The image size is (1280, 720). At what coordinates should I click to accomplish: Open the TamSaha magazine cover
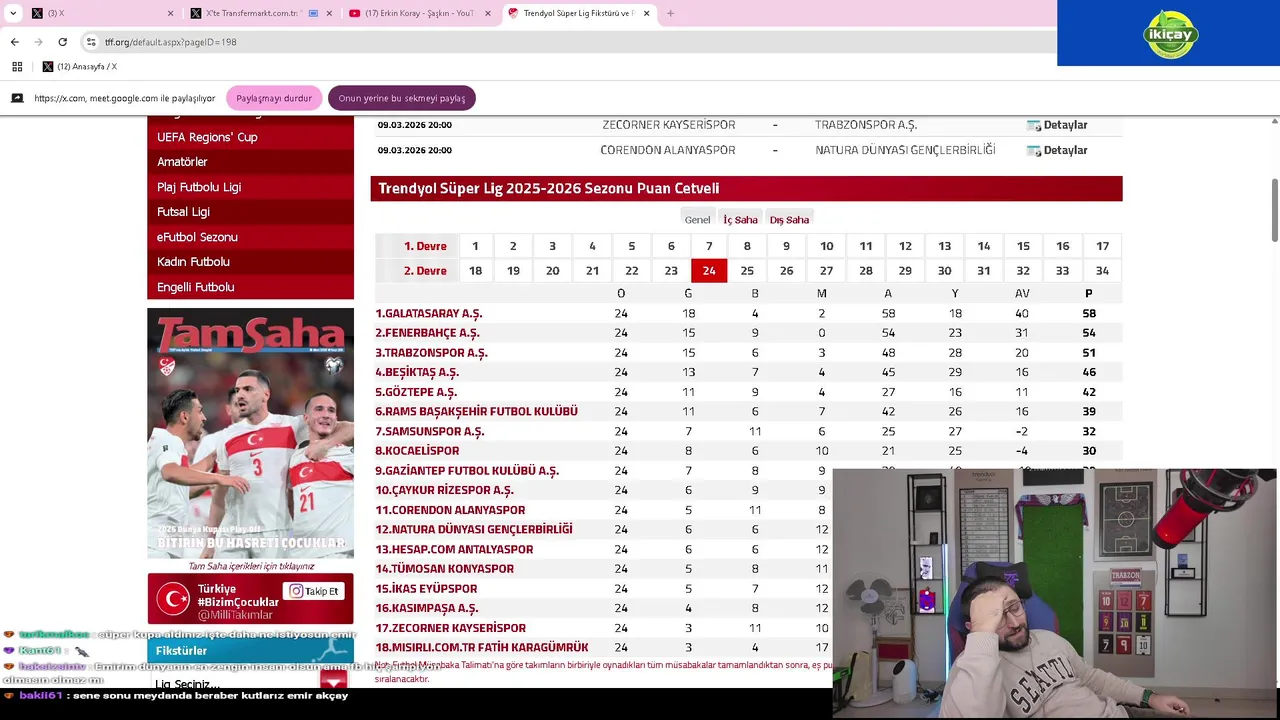250,433
